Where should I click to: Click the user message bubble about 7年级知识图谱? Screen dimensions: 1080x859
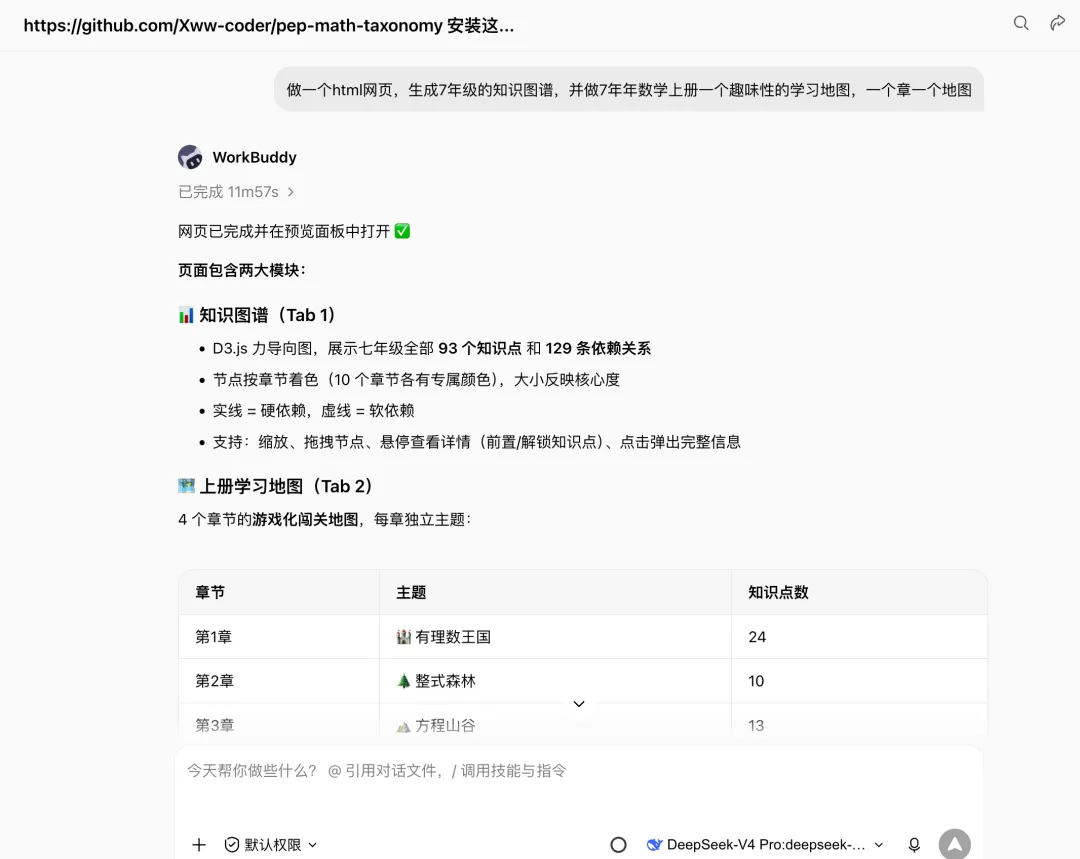pos(629,90)
